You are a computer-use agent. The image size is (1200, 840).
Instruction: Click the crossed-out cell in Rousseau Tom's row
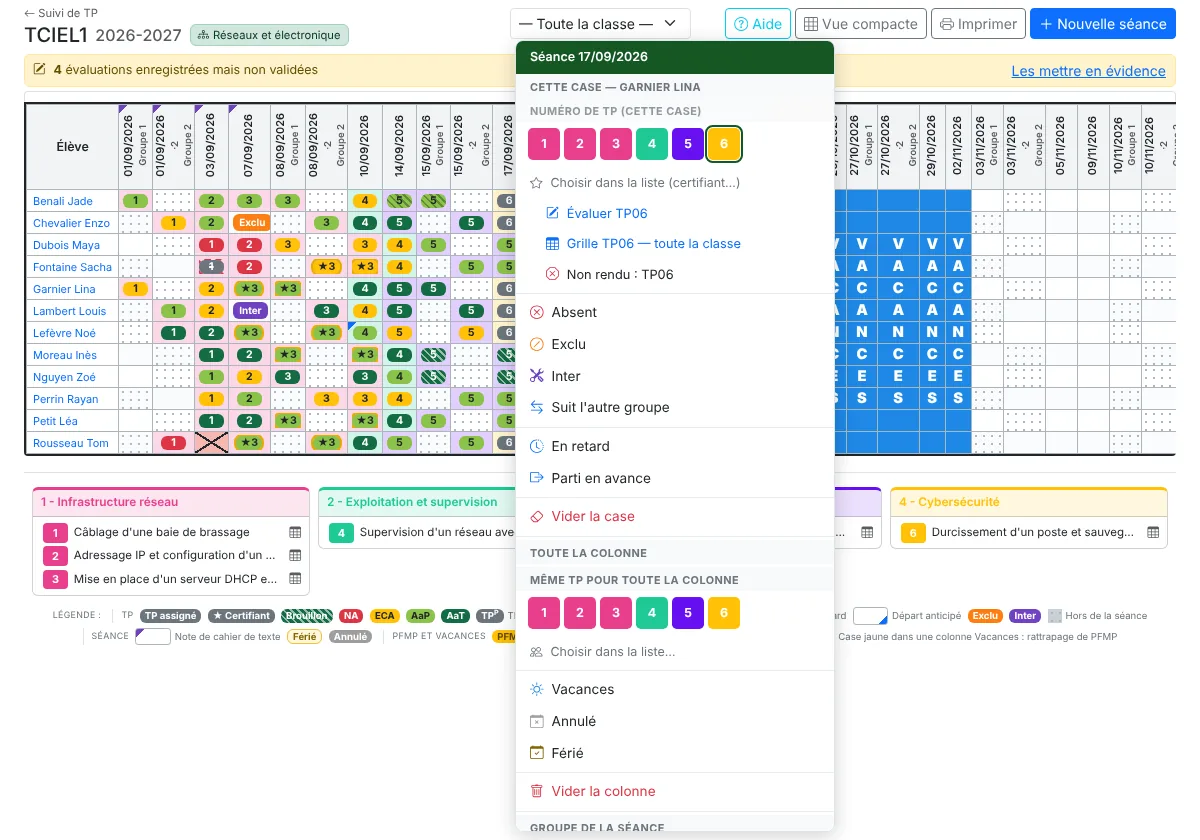[x=211, y=443]
